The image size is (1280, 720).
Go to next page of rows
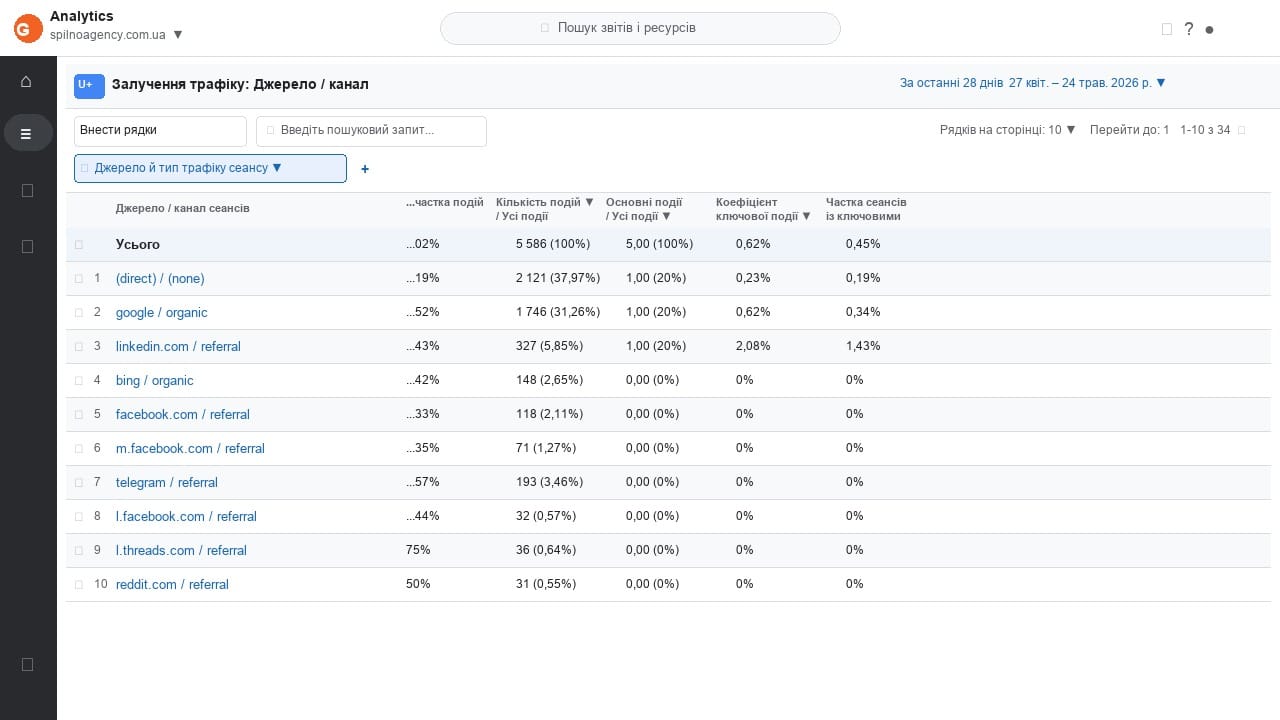[1242, 130]
